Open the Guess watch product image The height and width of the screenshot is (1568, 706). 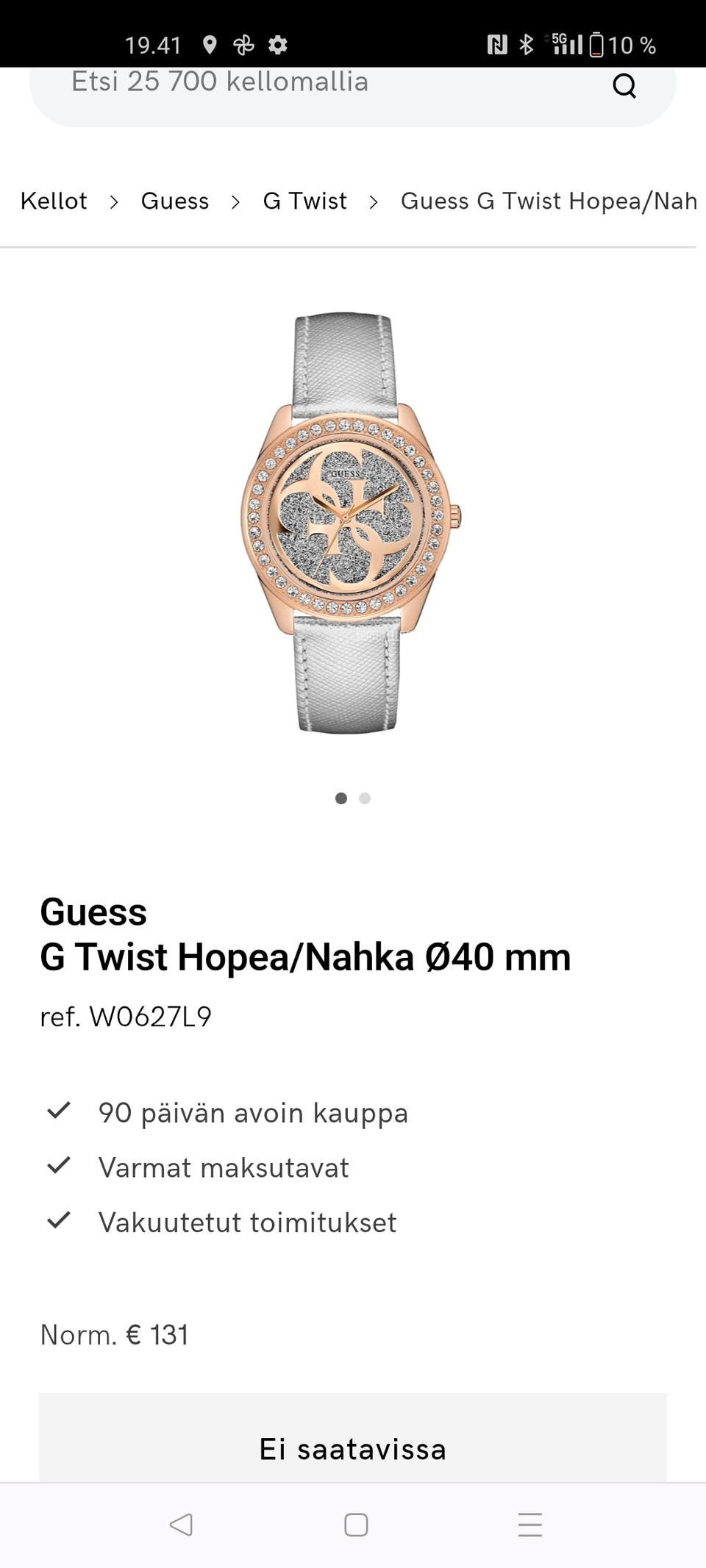click(351, 523)
